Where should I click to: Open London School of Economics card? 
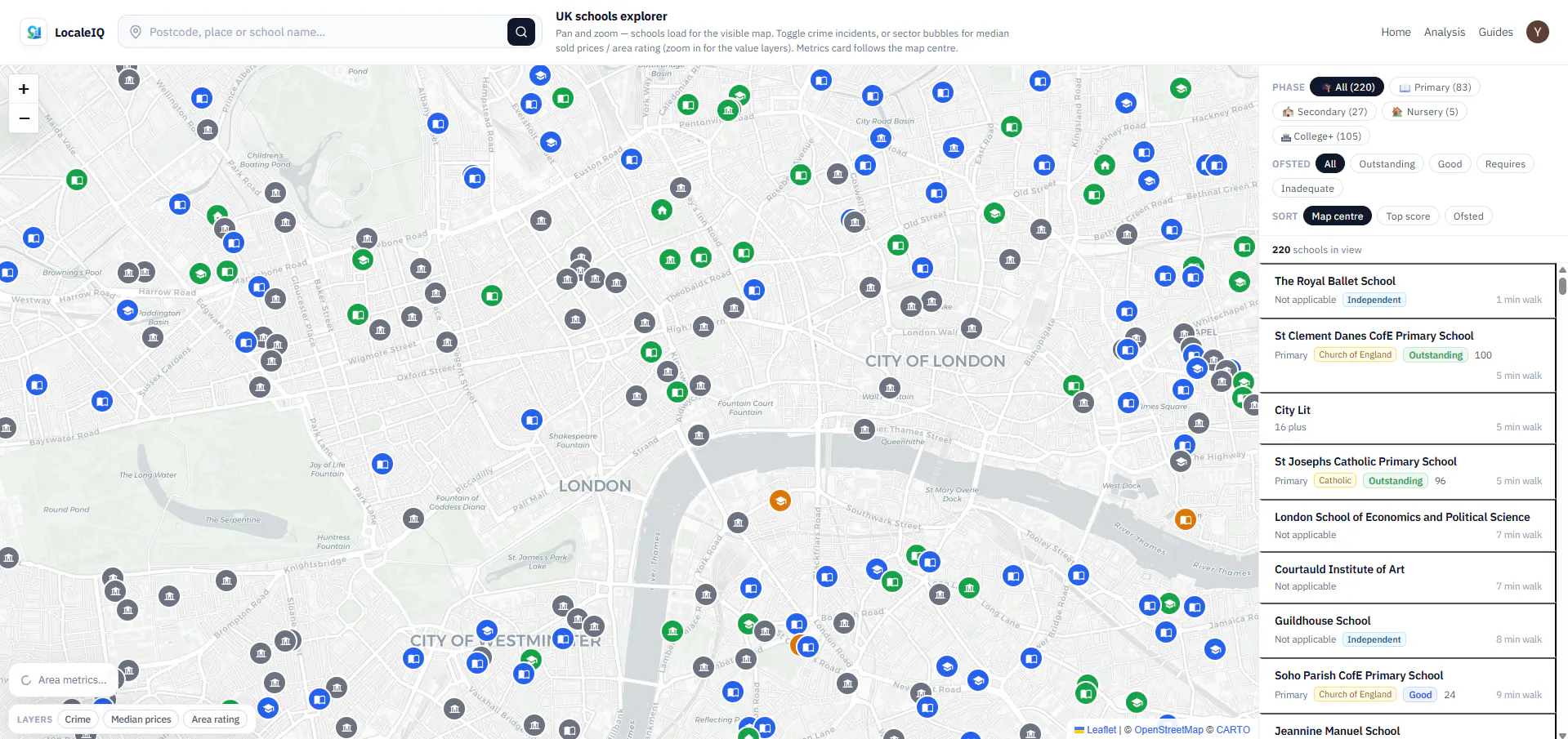[1408, 525]
